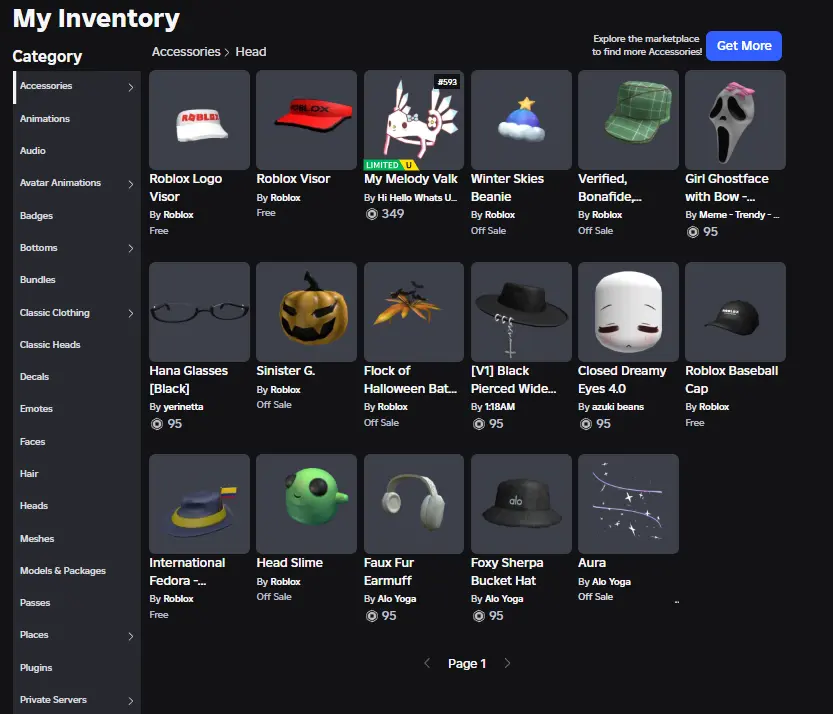
Task: Expand the Avatar Animations submenu chevron
Action: [131, 184]
